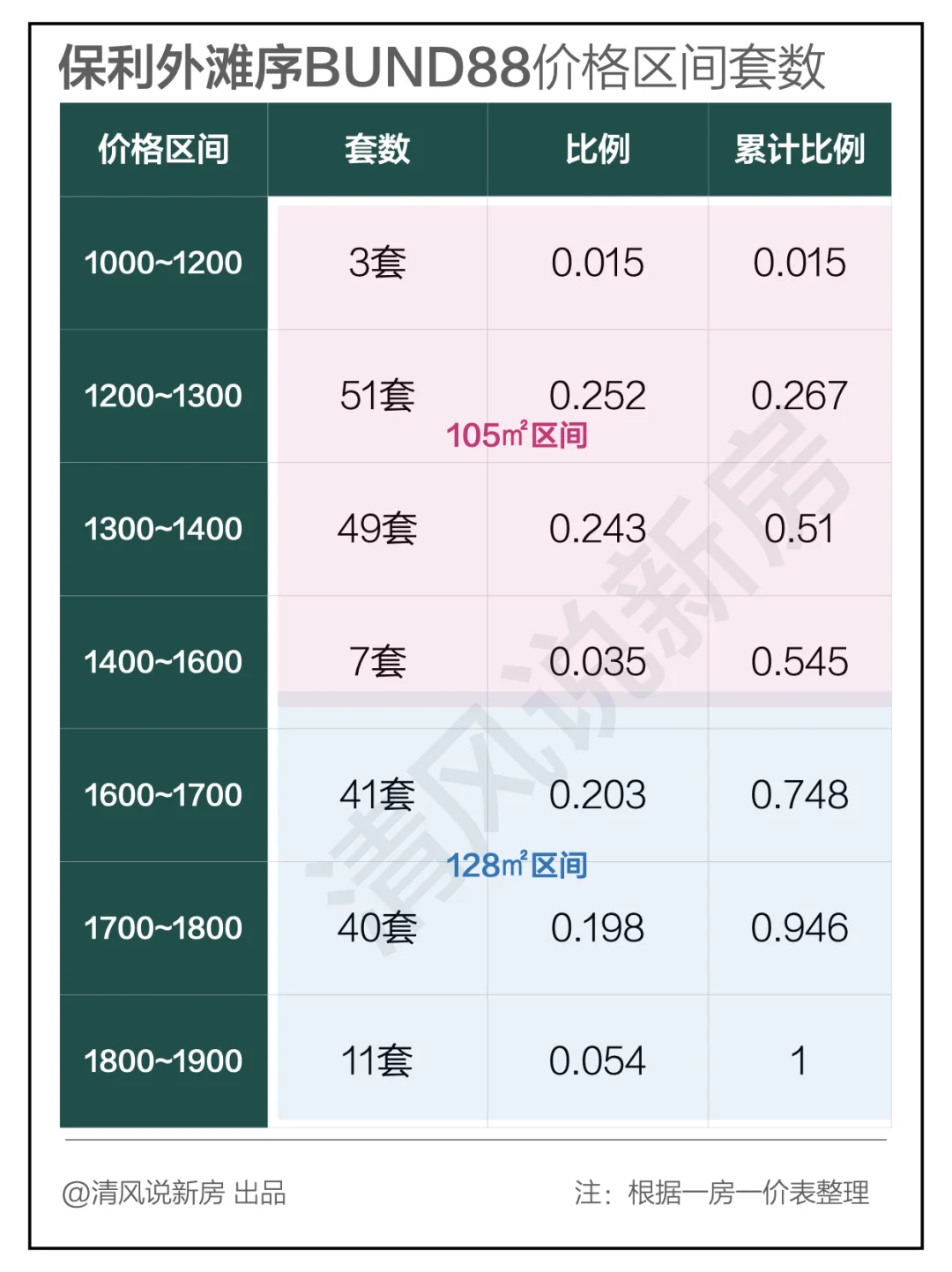Click the 注：根据一房一价表整理 footnote
This screenshot has height=1272, width=952.
pyautogui.click(x=722, y=1193)
